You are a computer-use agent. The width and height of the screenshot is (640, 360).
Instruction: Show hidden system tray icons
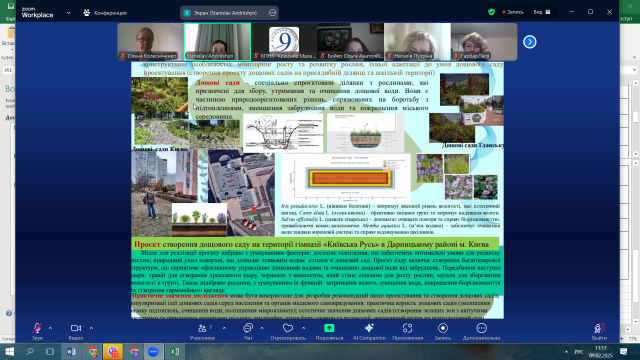pyautogui.click(x=566, y=351)
